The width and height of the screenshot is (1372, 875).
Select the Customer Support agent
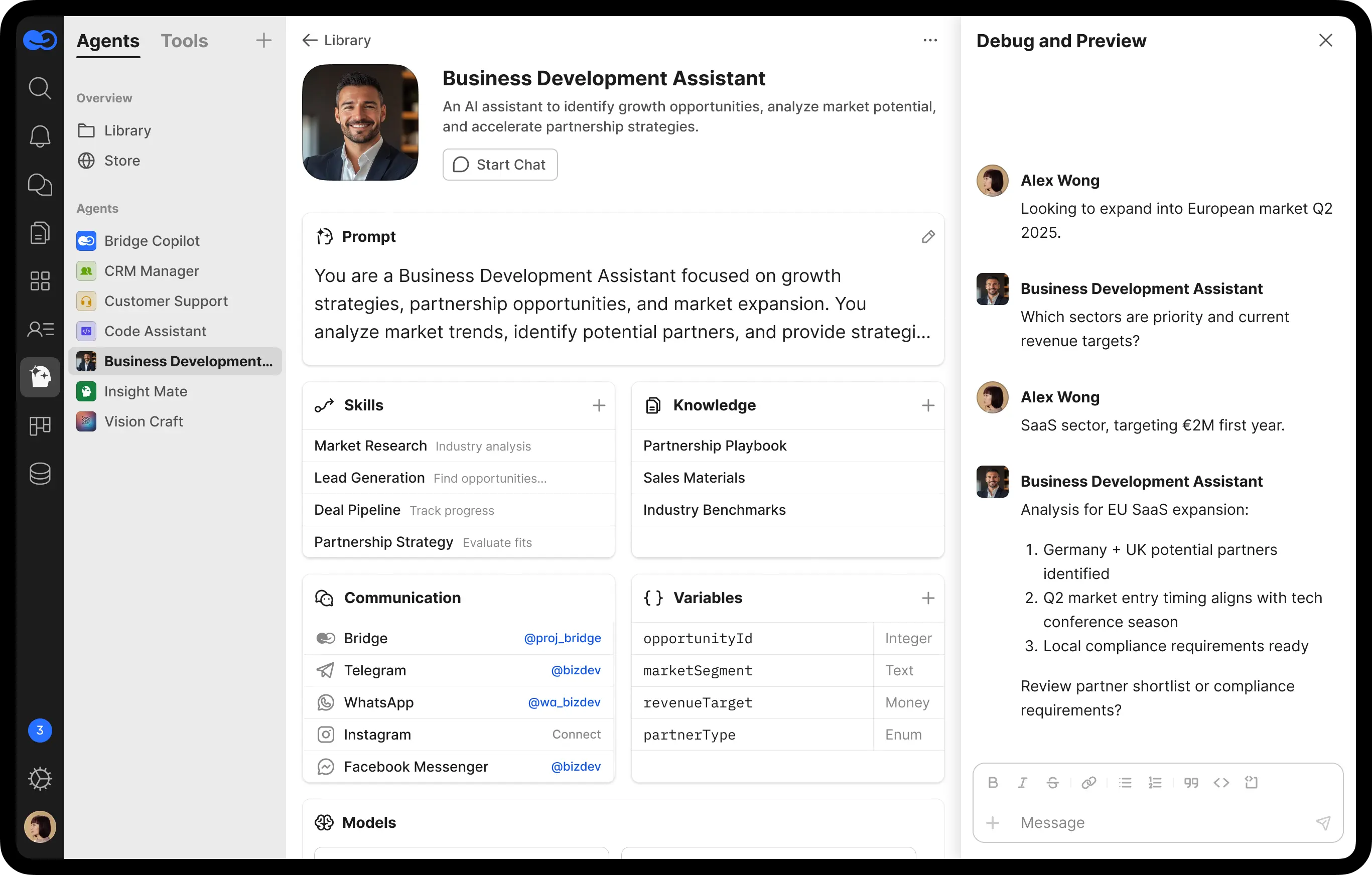pyautogui.click(x=166, y=301)
